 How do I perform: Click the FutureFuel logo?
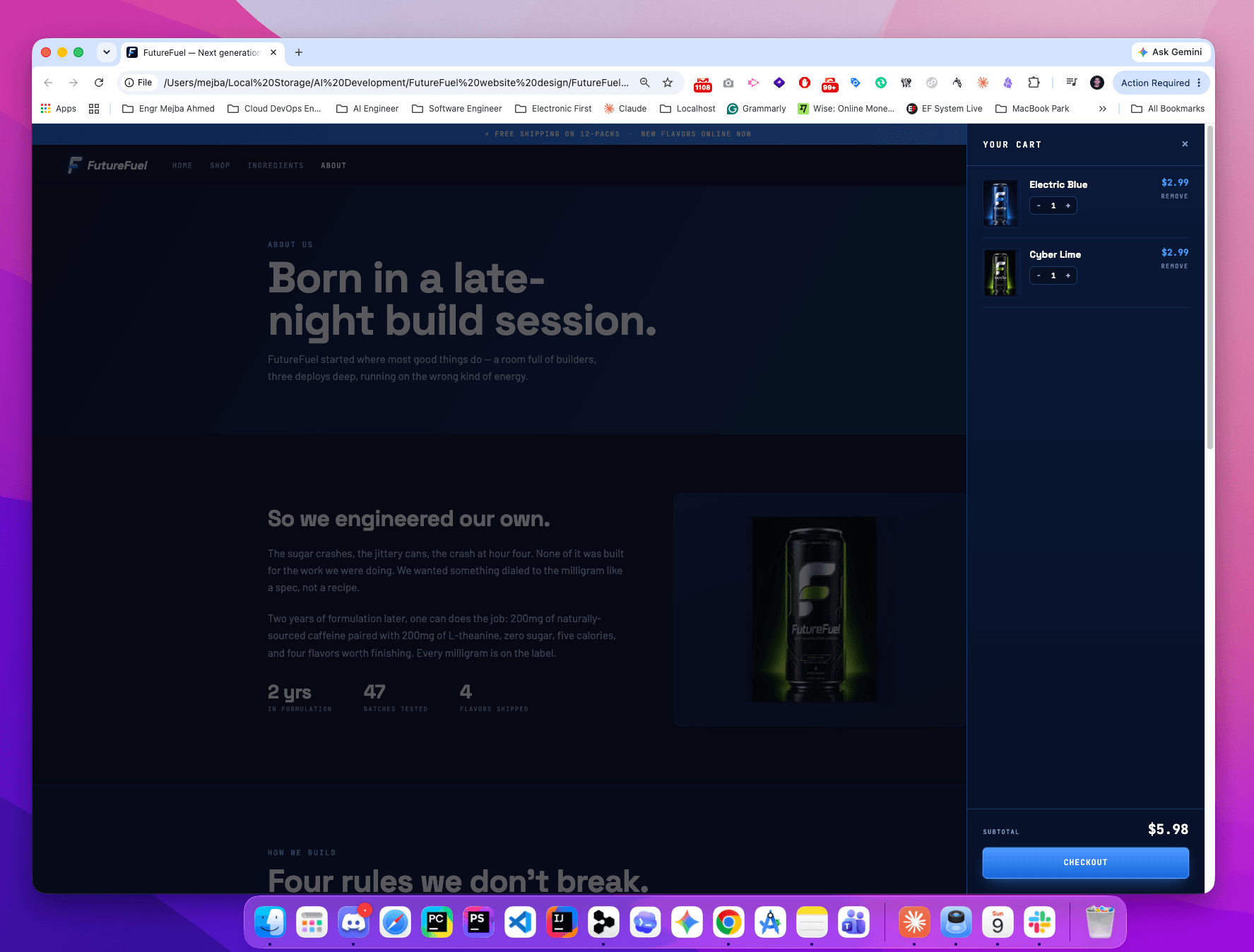point(107,165)
